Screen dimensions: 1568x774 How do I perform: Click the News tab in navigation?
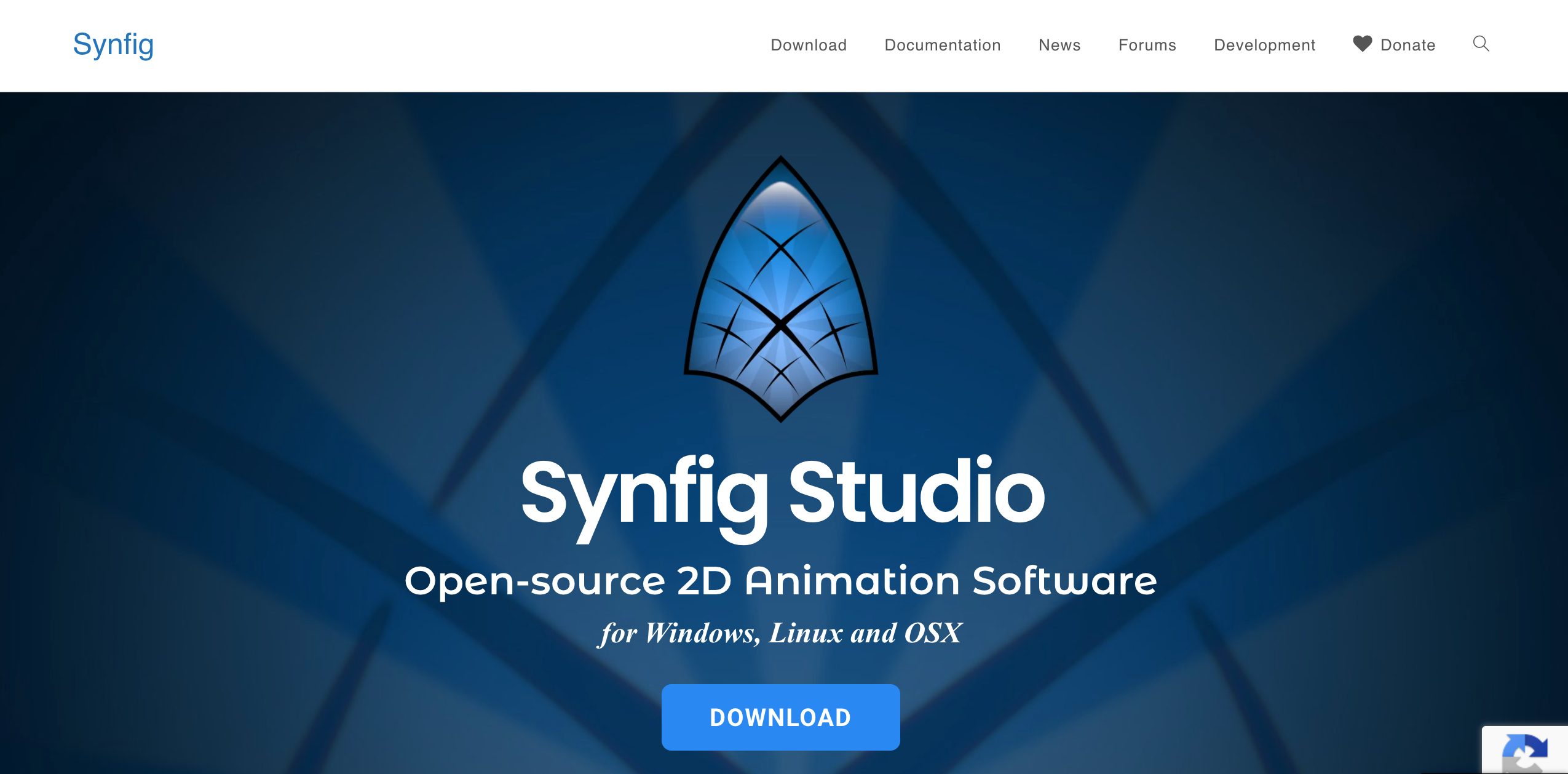[1057, 44]
